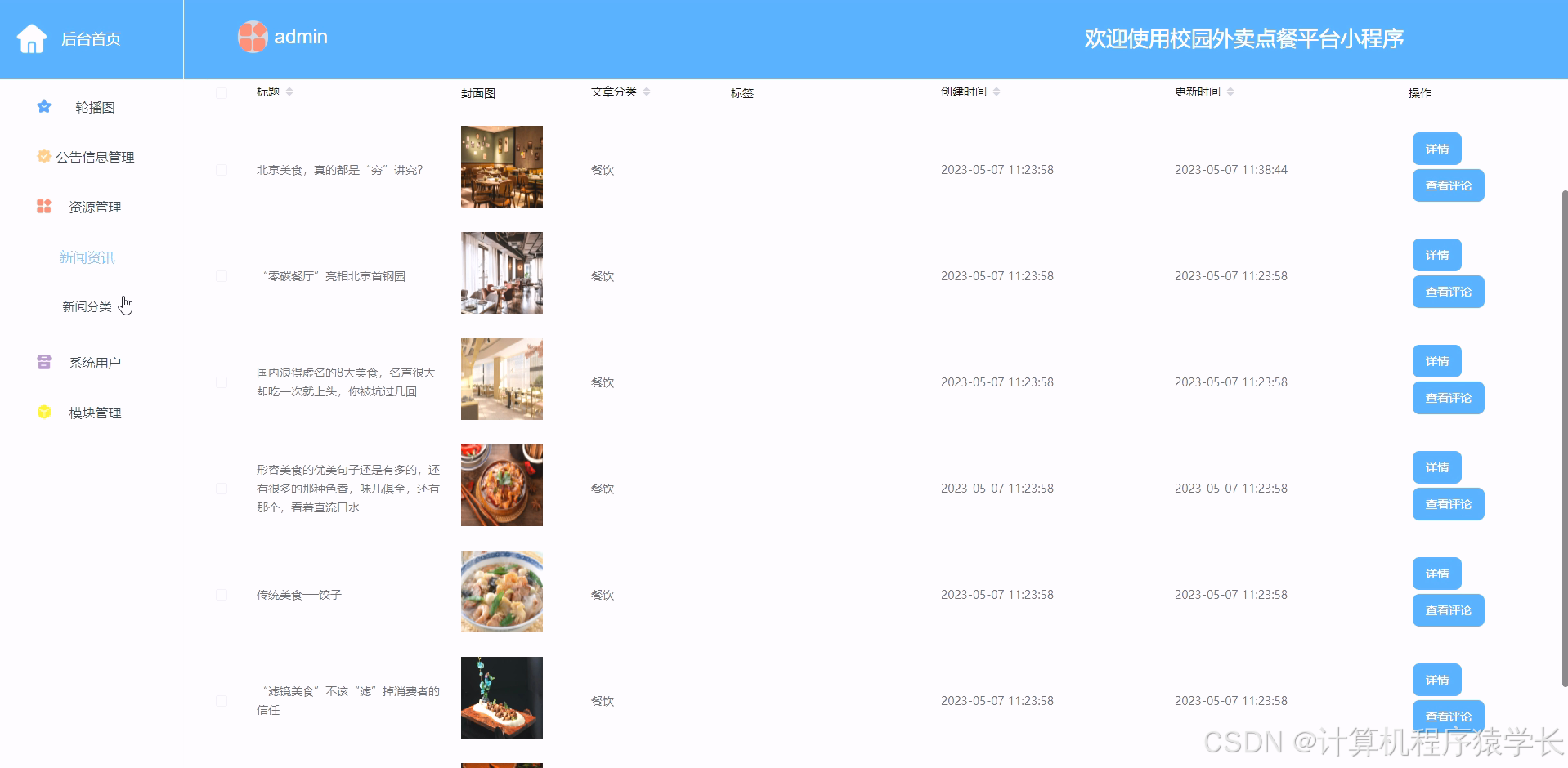Click update time 2023-05-07 11:38:44
Image resolution: width=1568 pixels, height=768 pixels.
coord(1231,170)
